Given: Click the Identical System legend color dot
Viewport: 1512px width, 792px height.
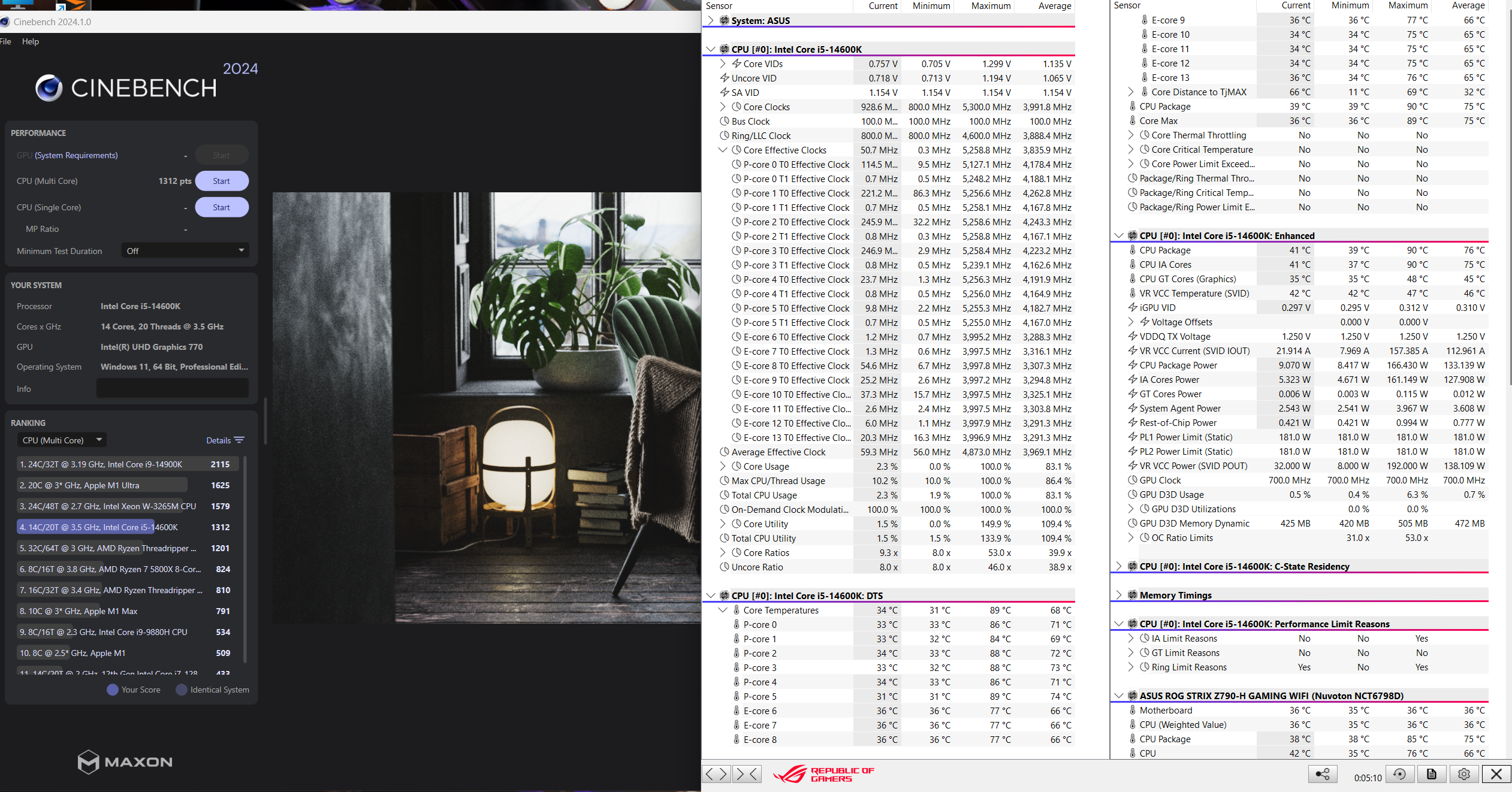Looking at the screenshot, I should click(x=182, y=690).
